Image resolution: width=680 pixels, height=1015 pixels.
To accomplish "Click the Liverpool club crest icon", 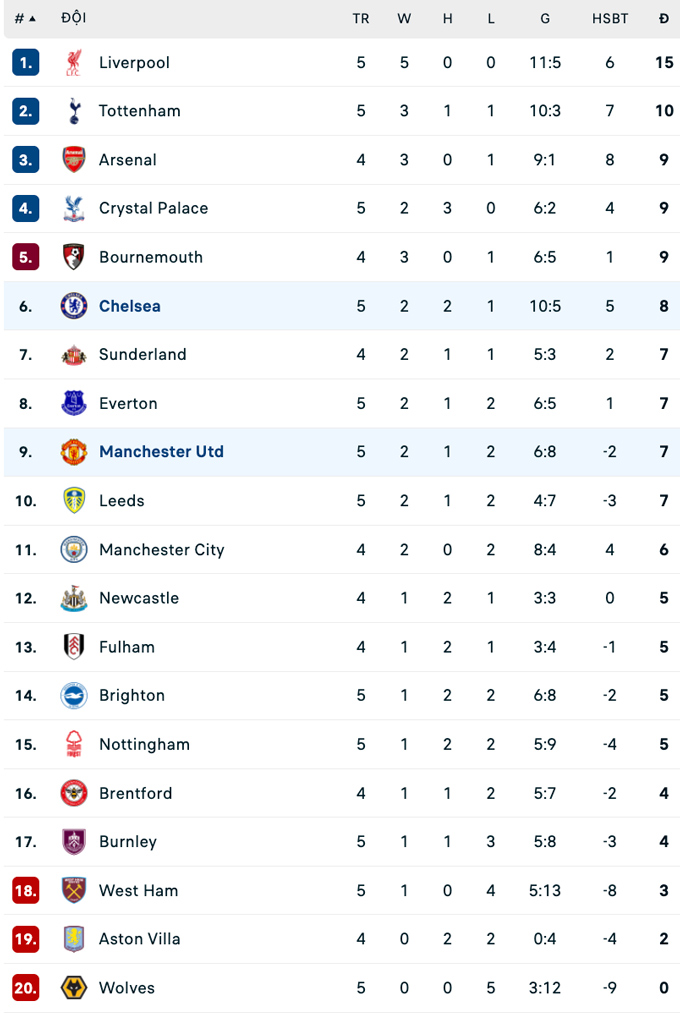I will point(74,62).
